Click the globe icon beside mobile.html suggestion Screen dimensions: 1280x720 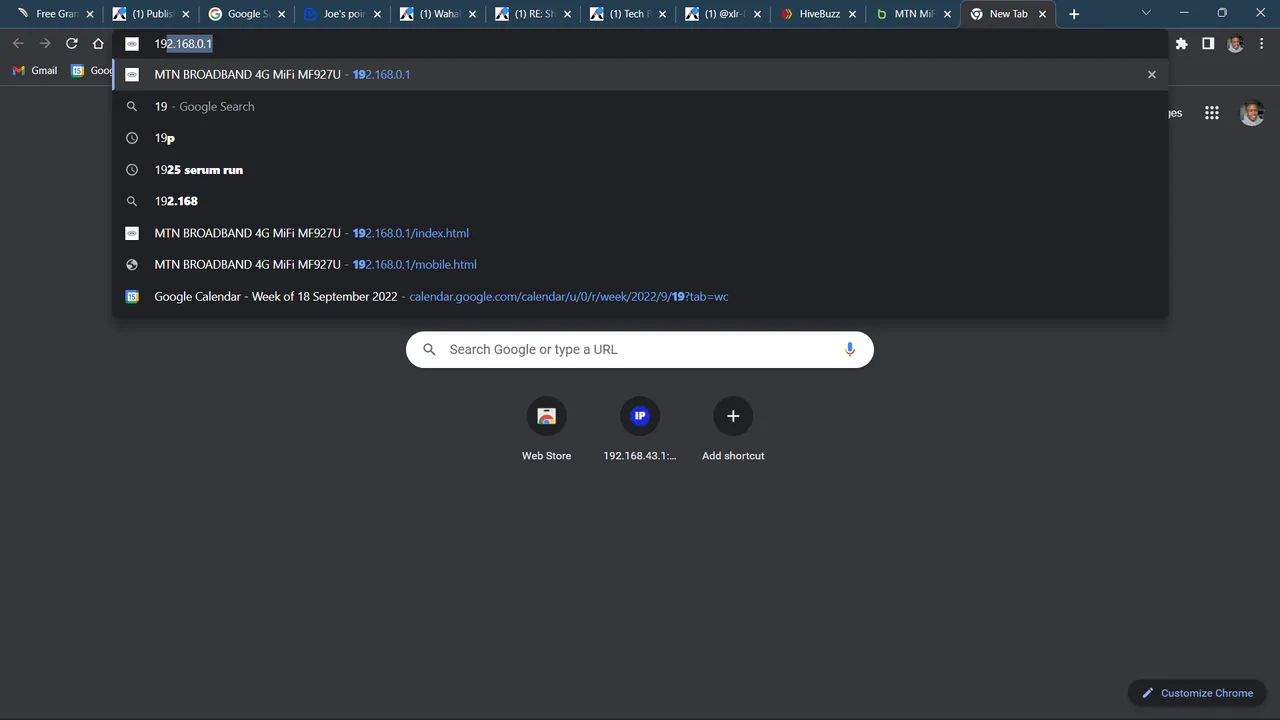click(x=131, y=265)
